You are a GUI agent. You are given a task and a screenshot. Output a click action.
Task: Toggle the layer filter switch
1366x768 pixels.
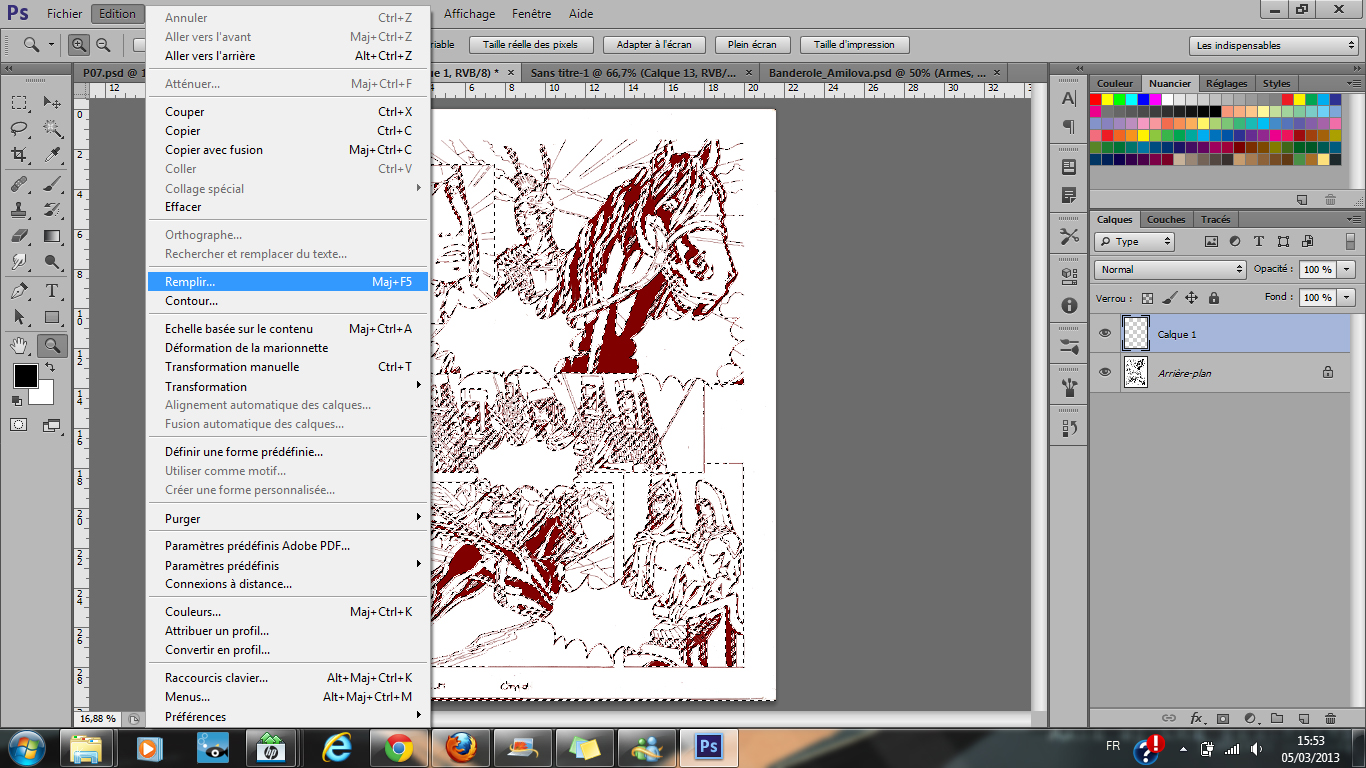tap(1350, 241)
